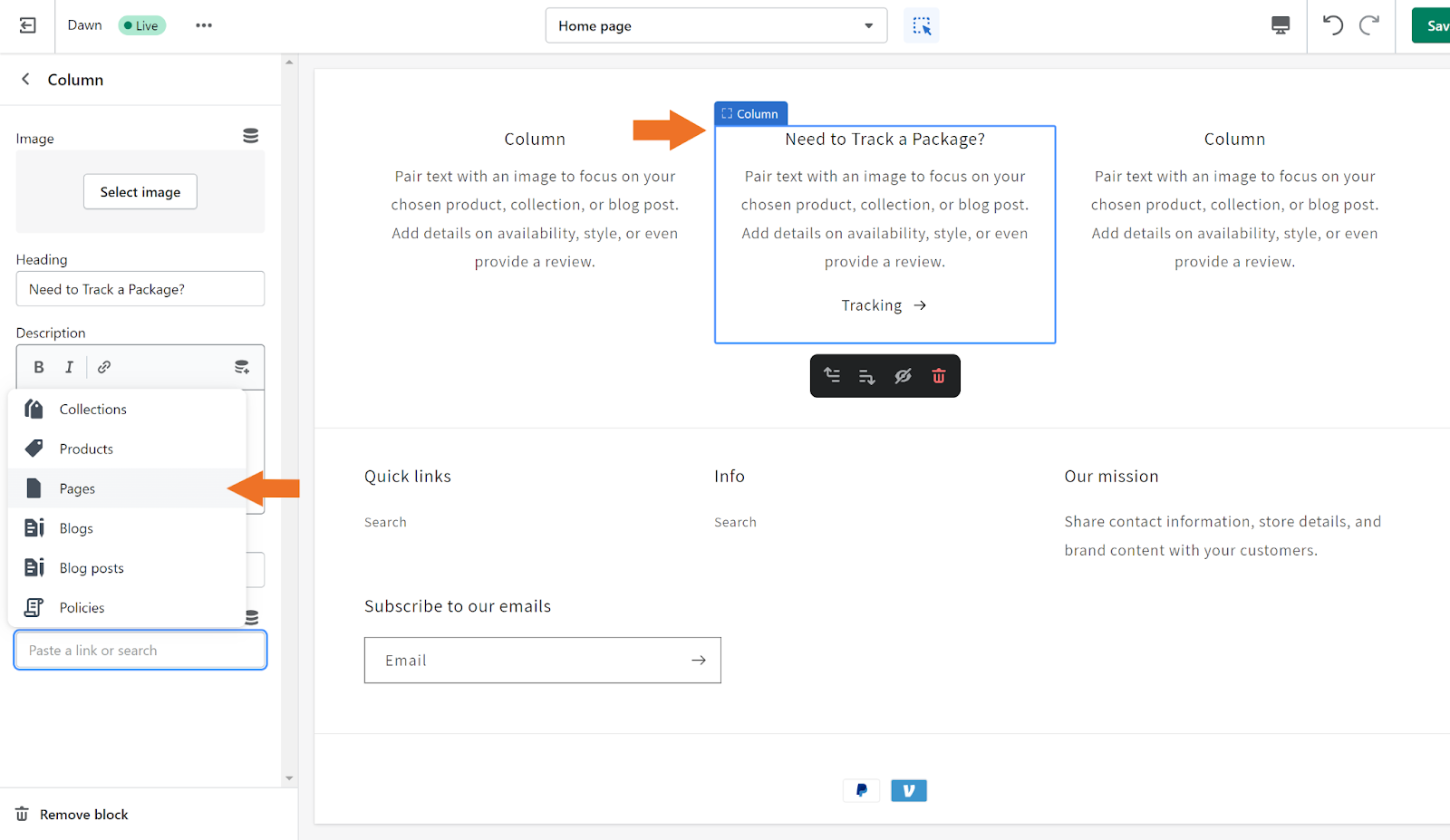Pick Policies from the link menu

click(x=127, y=608)
